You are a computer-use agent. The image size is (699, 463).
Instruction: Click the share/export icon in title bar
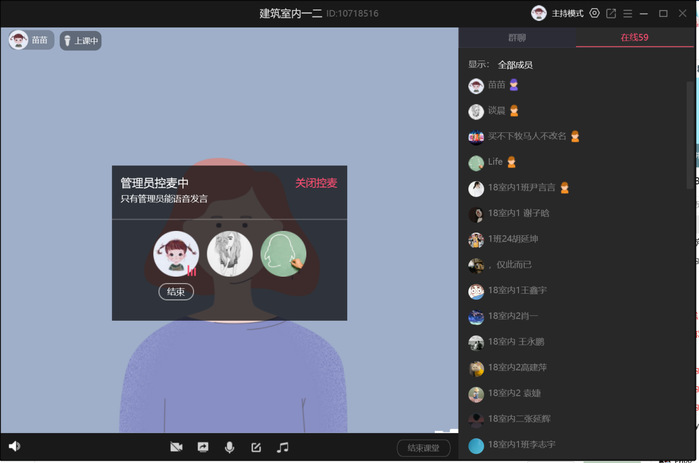[611, 13]
